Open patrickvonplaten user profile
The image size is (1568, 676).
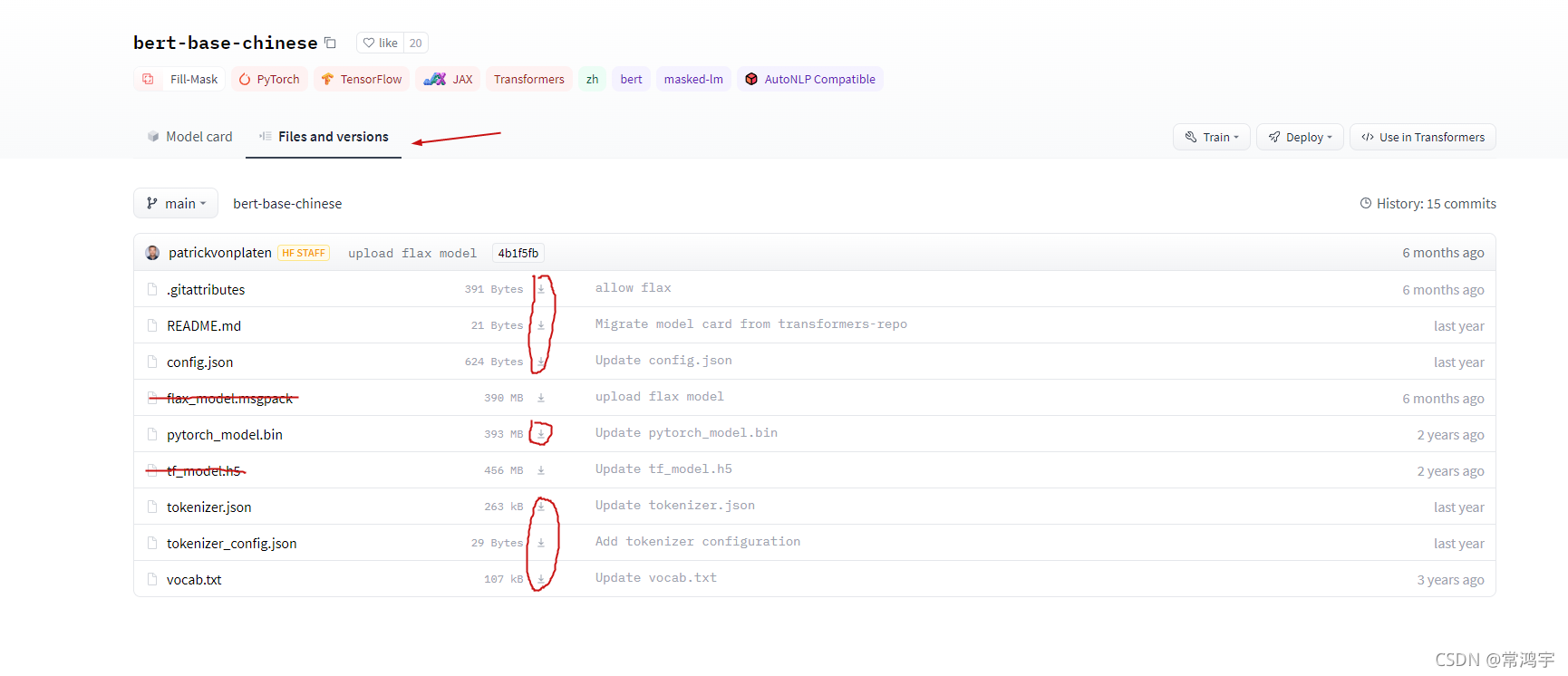pos(220,253)
